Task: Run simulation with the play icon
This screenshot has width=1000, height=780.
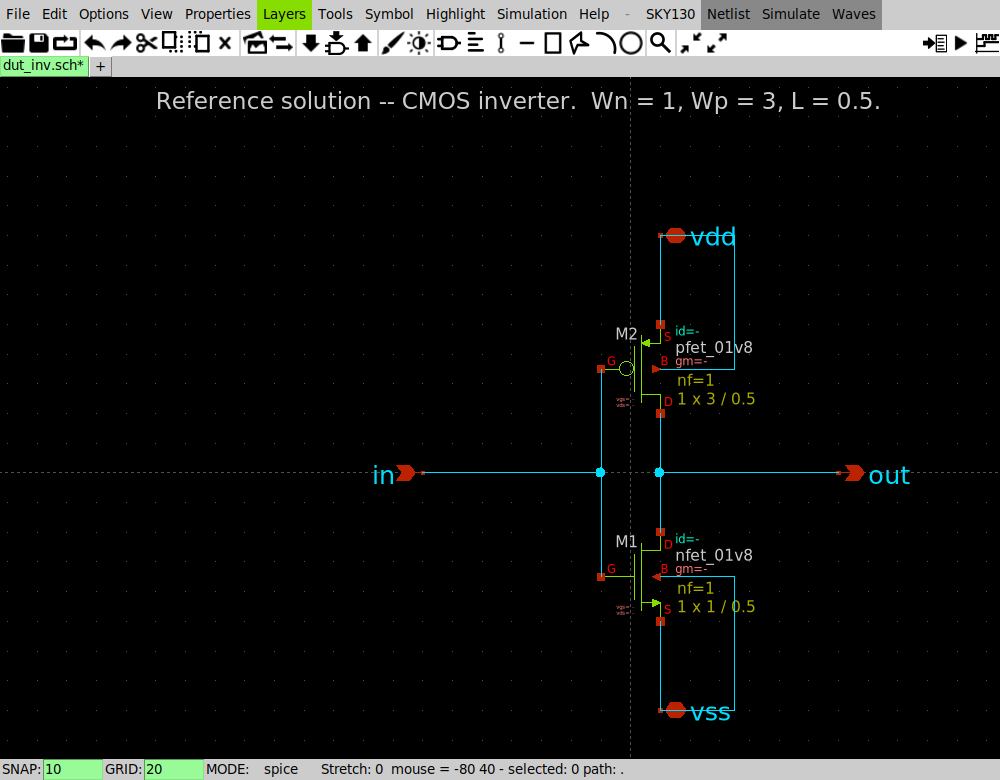Action: point(960,43)
